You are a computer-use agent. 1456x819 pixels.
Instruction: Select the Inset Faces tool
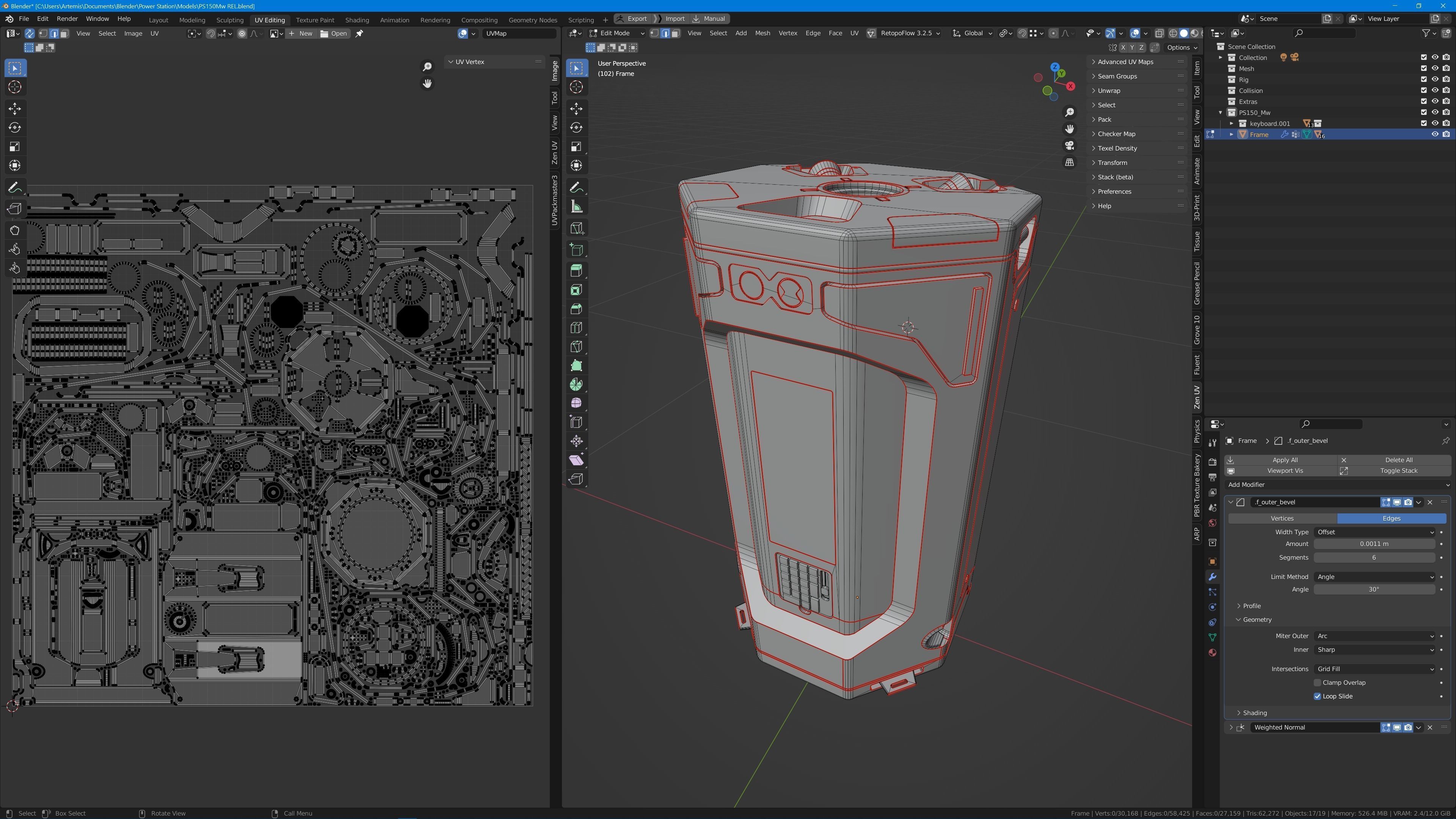576,290
